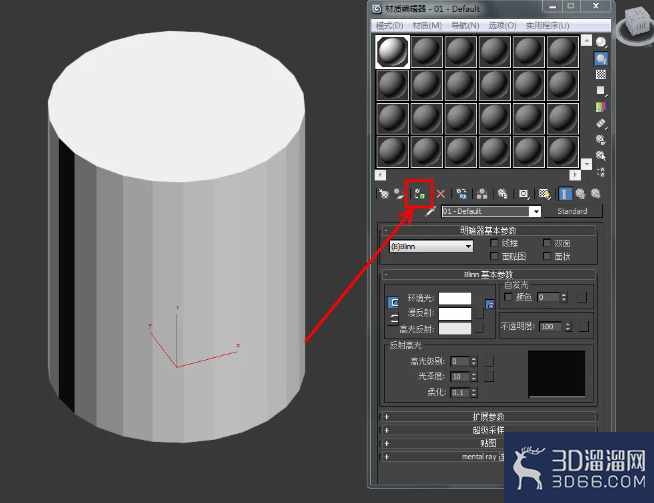Toggle the ambient-diffuse color lock

(393, 302)
